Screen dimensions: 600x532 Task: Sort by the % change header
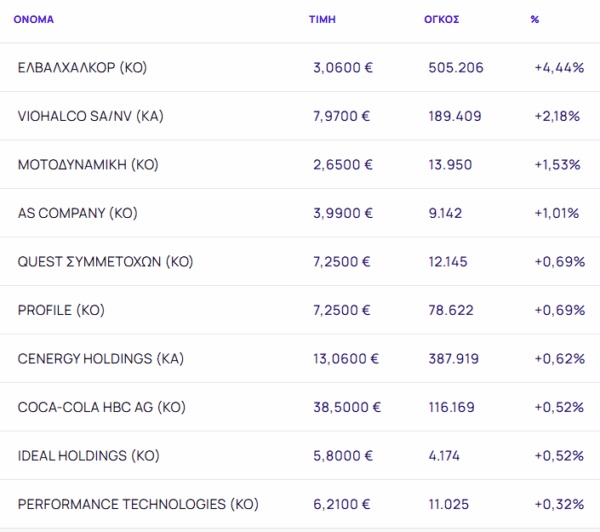(x=535, y=19)
